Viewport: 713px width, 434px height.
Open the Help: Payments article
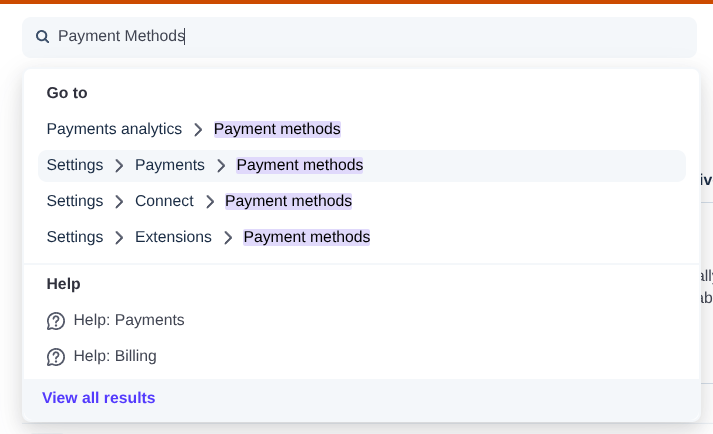pyautogui.click(x=129, y=320)
